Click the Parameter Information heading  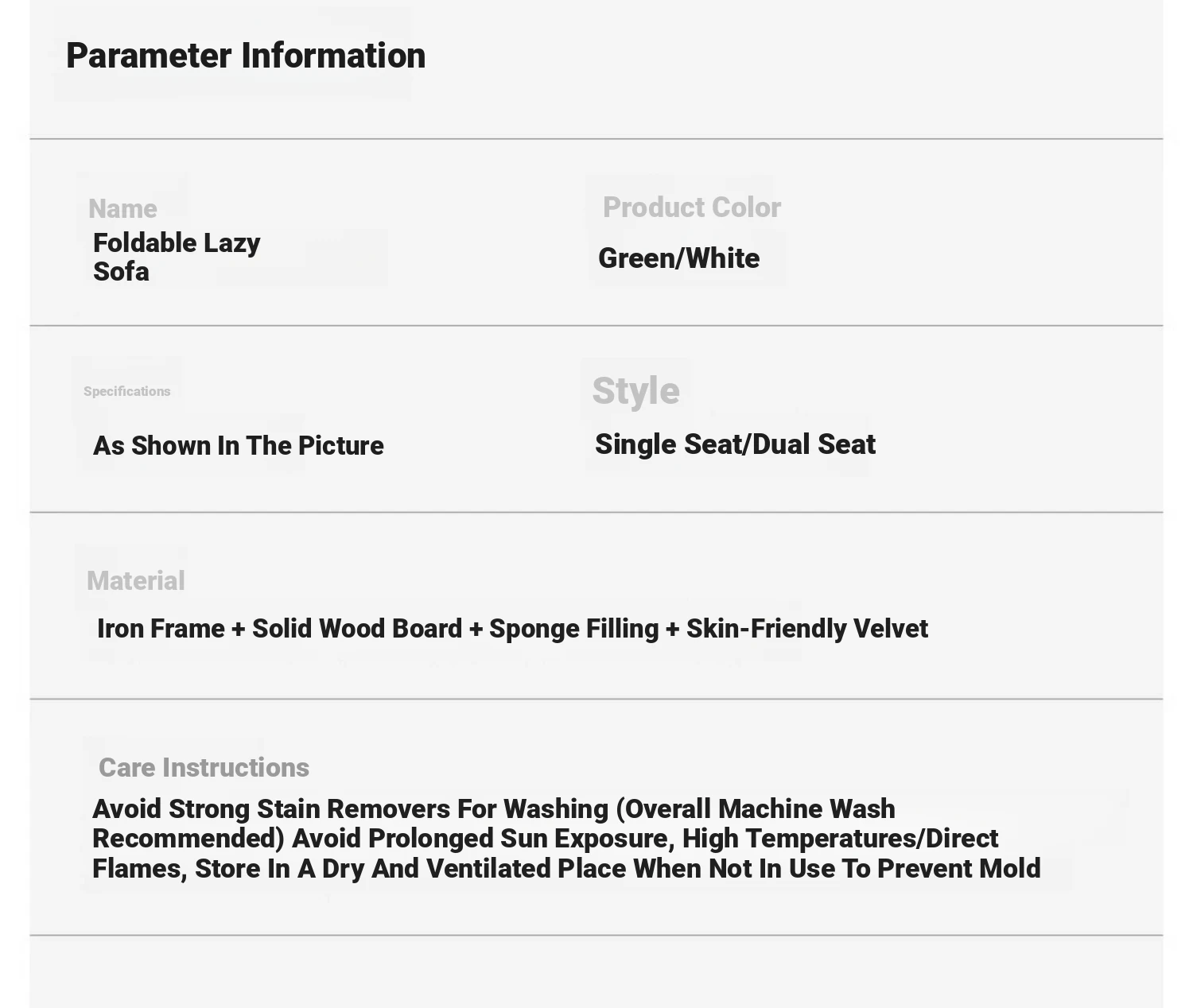click(x=246, y=56)
